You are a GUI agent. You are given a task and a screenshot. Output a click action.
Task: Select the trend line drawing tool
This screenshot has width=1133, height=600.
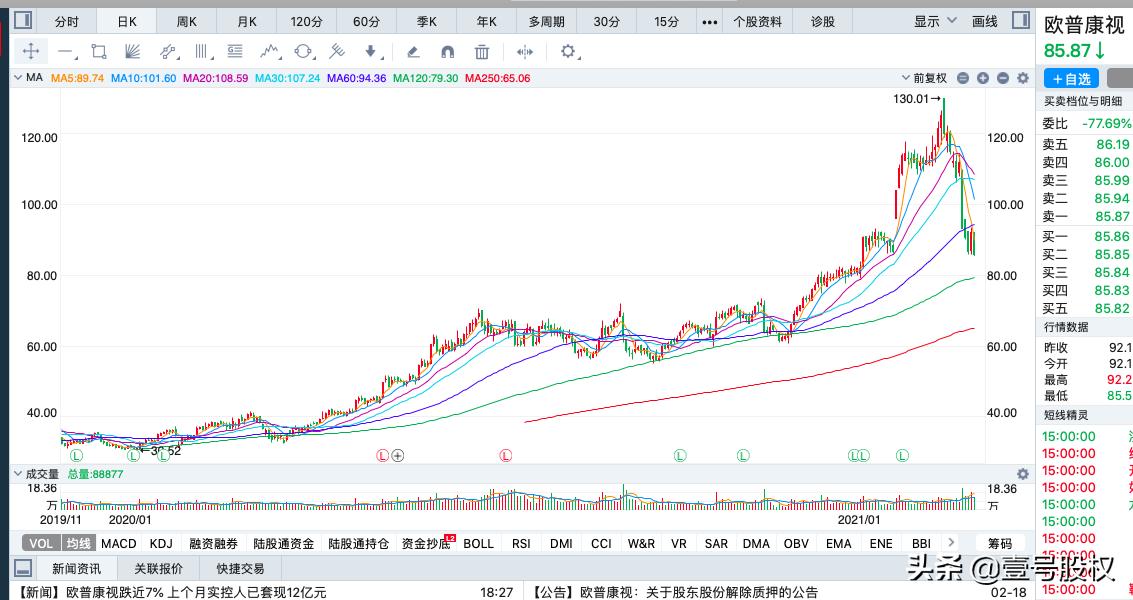[64, 53]
